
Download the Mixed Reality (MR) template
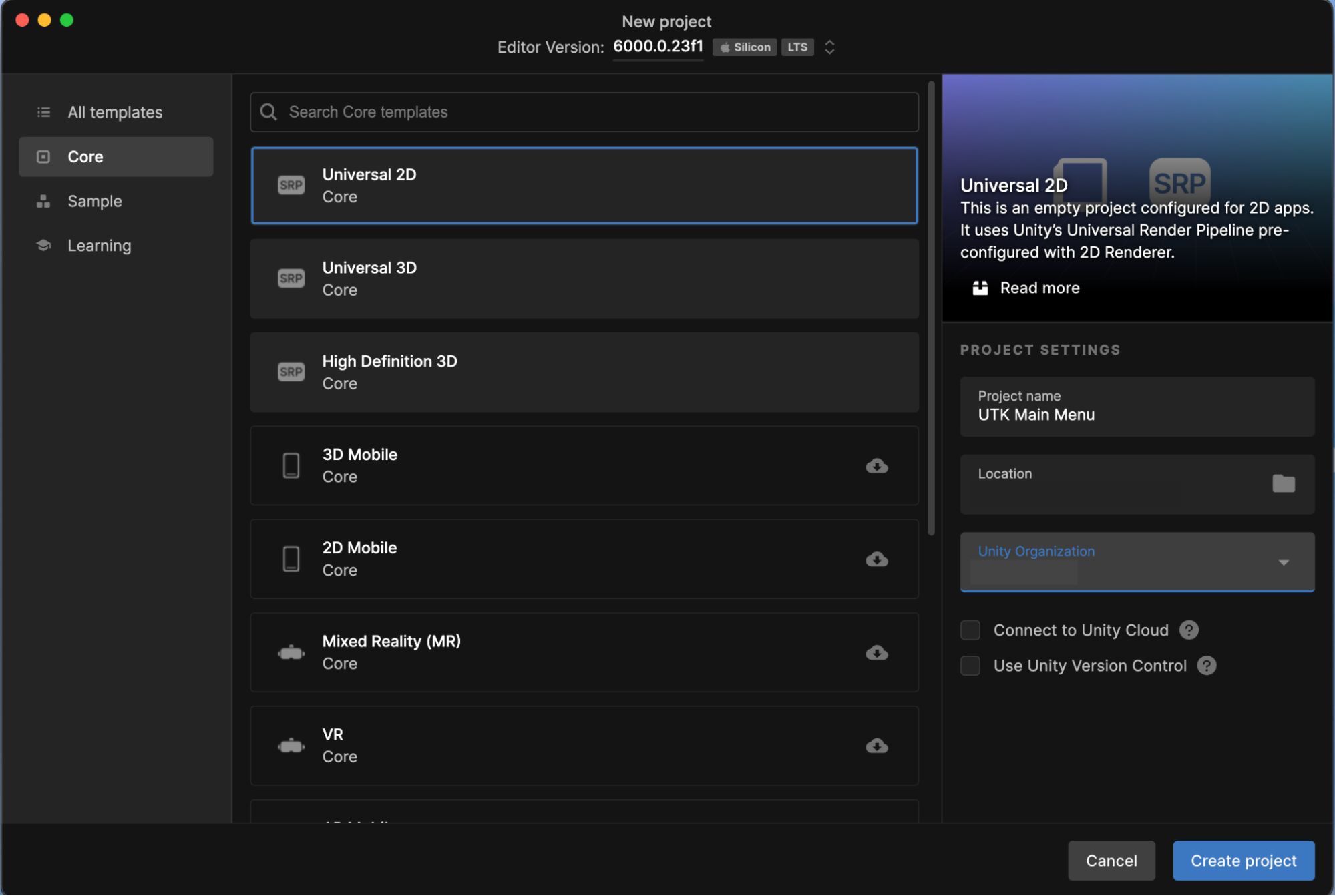(876, 653)
